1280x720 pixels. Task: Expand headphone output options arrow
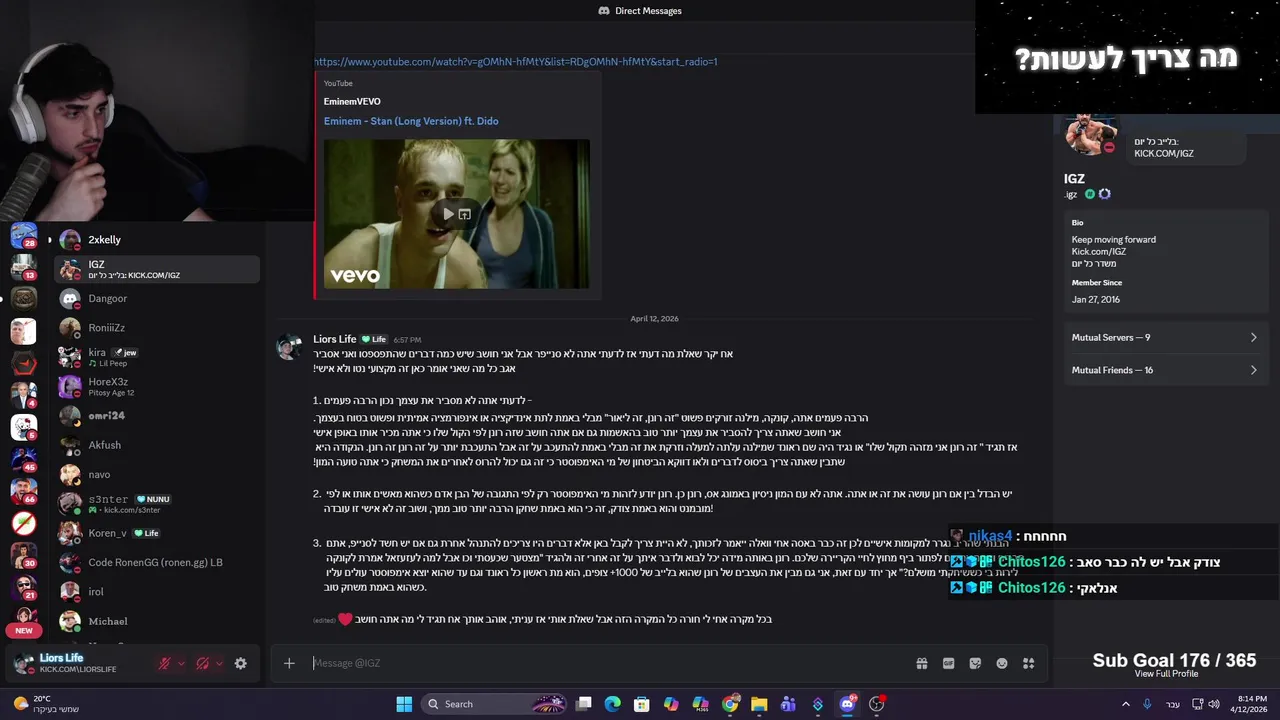click(219, 663)
